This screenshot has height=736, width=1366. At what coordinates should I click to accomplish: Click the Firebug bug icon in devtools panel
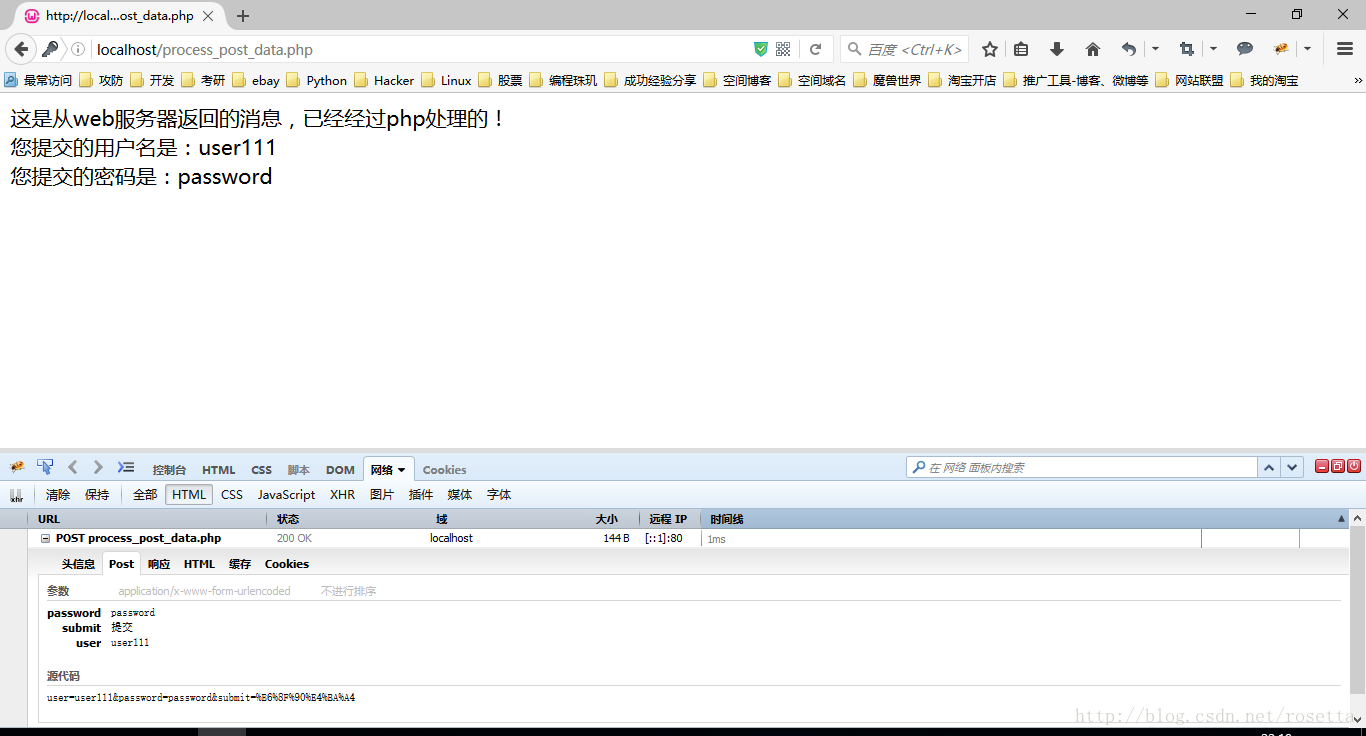pos(17,467)
